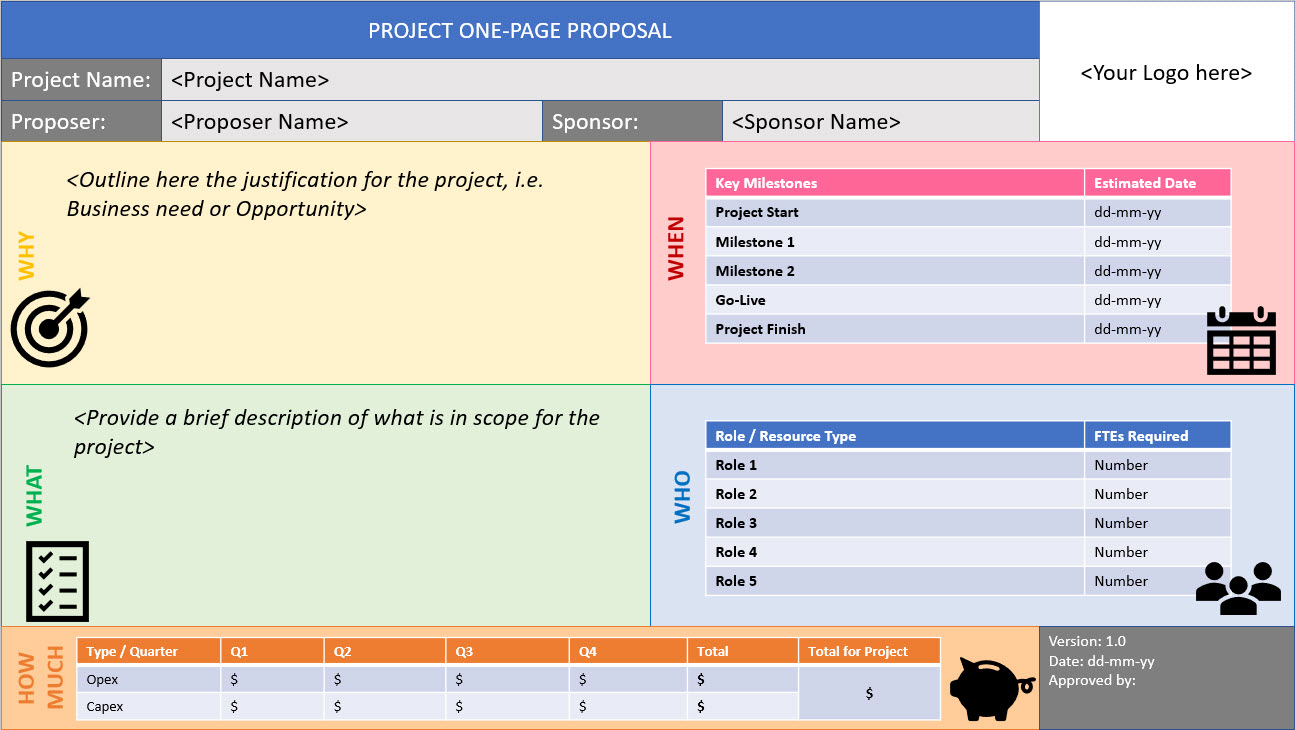Click the Project Name input field
The width and height of the screenshot is (1295, 730).
tap(600, 80)
